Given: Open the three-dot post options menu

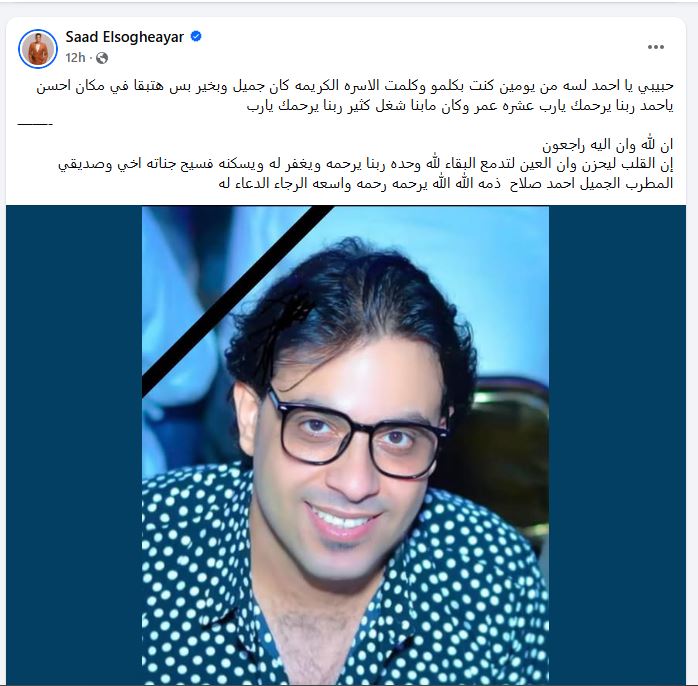Looking at the screenshot, I should (656, 47).
